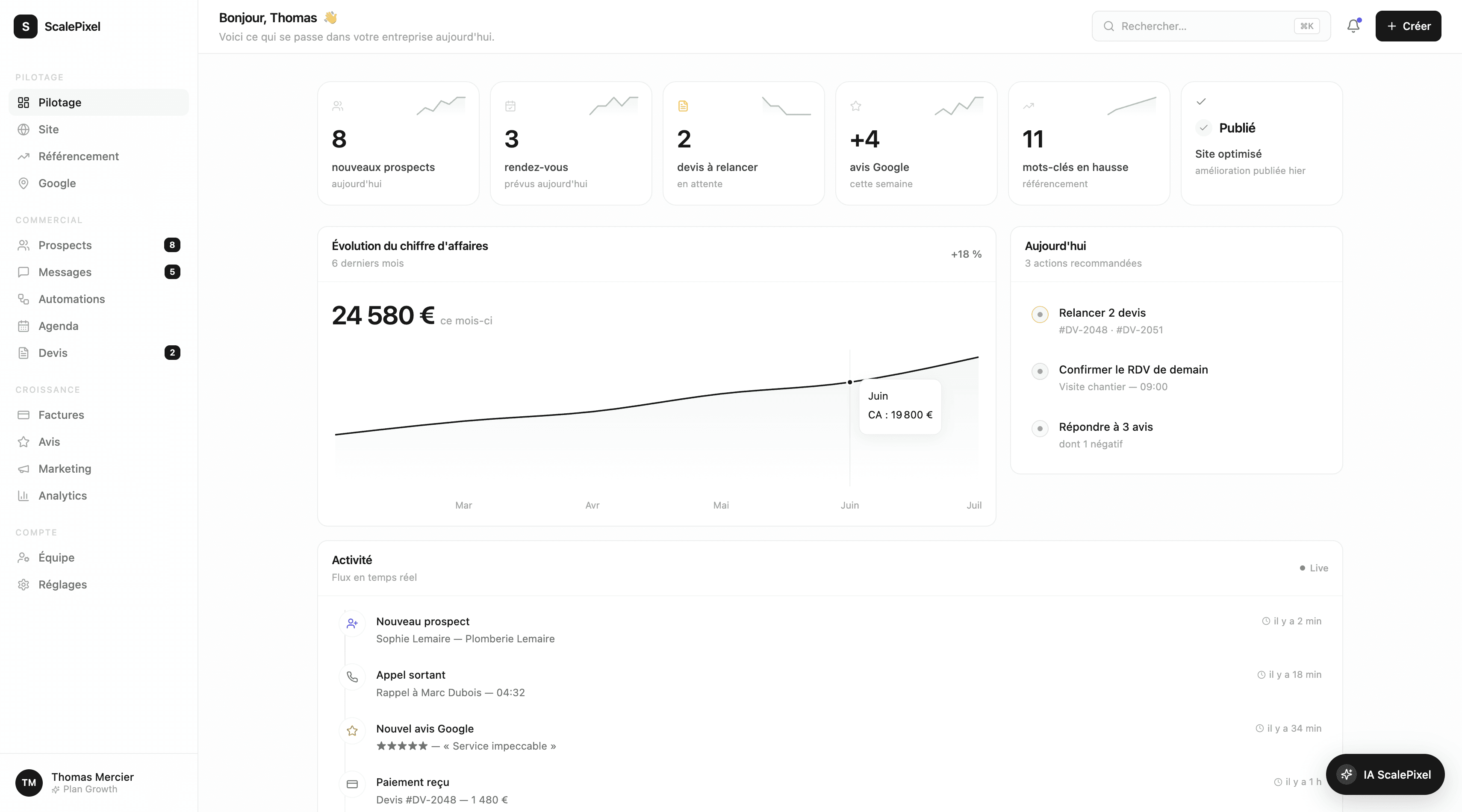Click Devis #DV-2048 — 1 480 € text
The height and width of the screenshot is (812, 1462).
(442, 800)
